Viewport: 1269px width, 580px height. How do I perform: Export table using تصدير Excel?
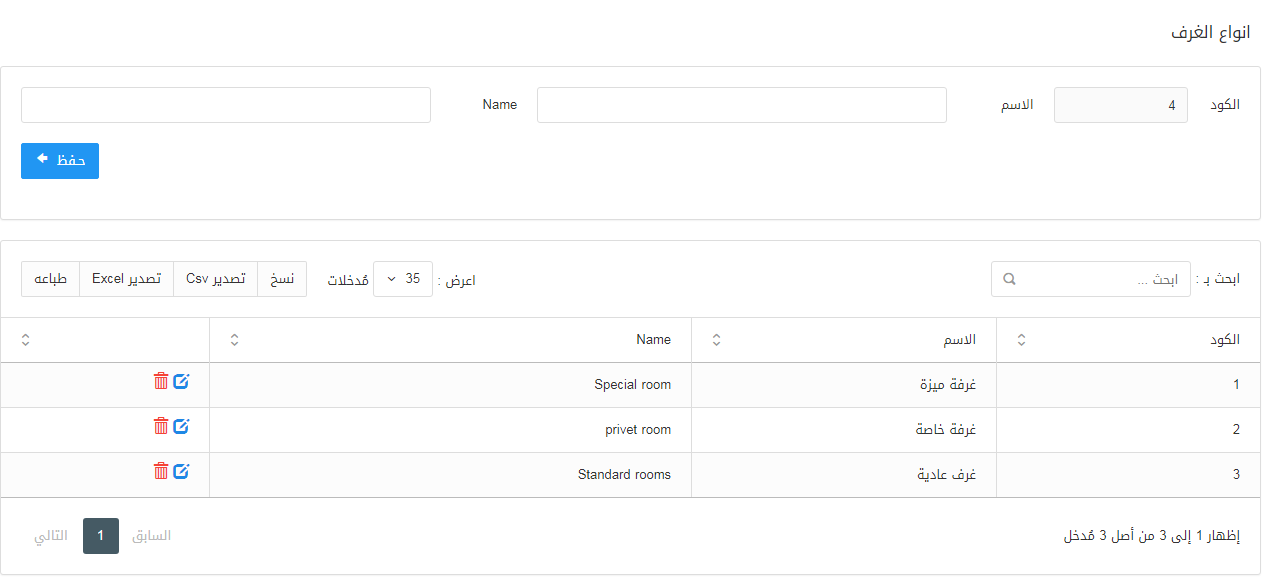[126, 279]
